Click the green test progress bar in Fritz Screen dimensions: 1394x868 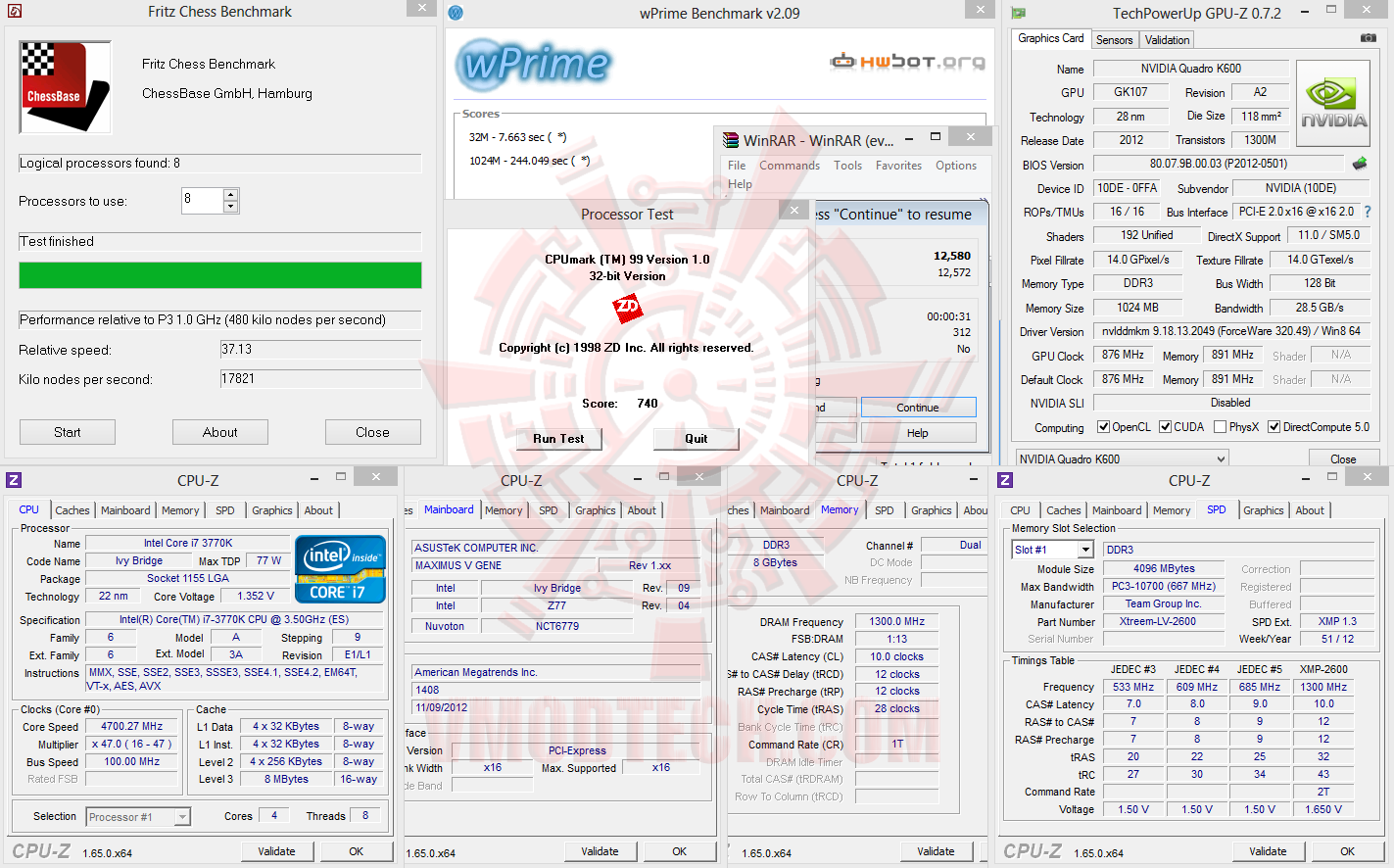coord(220,275)
